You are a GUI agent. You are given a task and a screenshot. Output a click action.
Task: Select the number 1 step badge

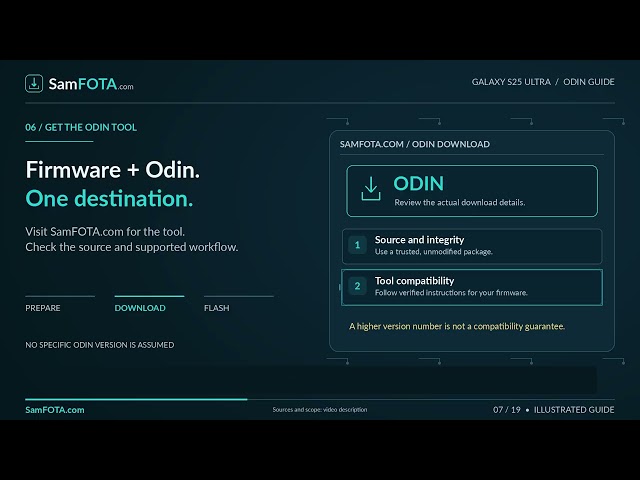pos(357,244)
